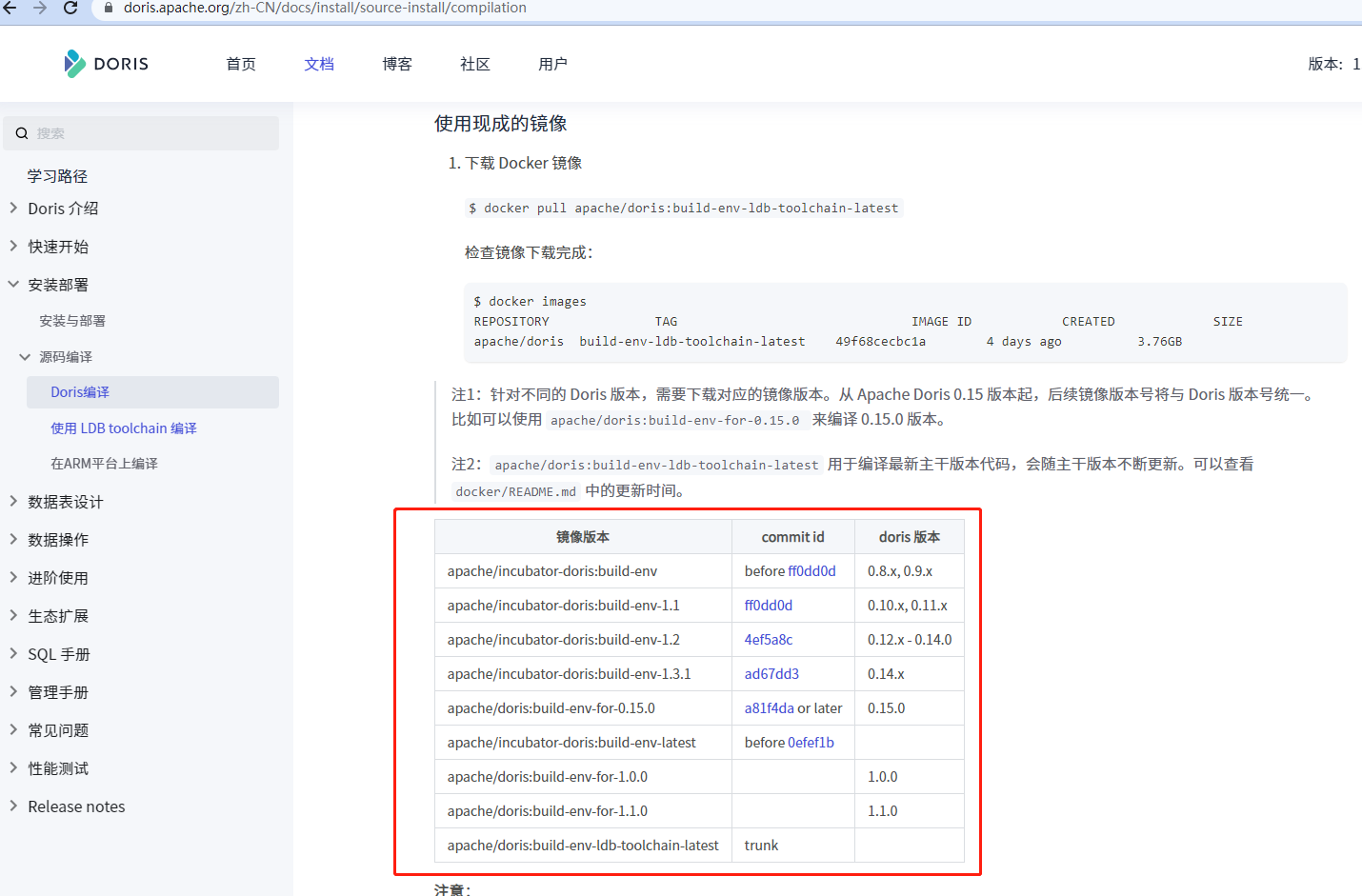The image size is (1362, 896).
Task: Click the 使用现成的镜像 heading
Action: (501, 124)
